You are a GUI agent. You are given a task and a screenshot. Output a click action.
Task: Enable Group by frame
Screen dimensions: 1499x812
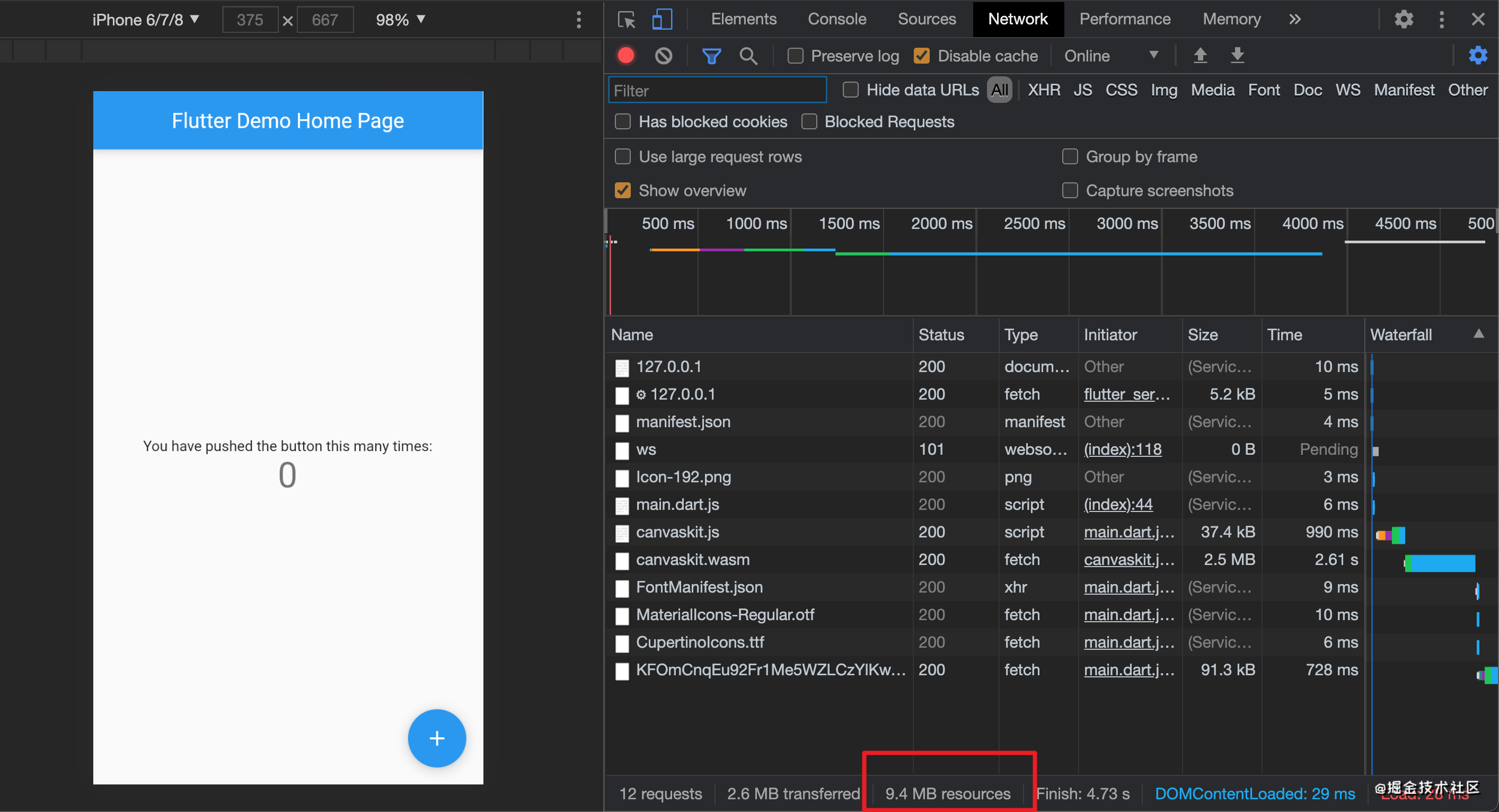coord(1070,156)
